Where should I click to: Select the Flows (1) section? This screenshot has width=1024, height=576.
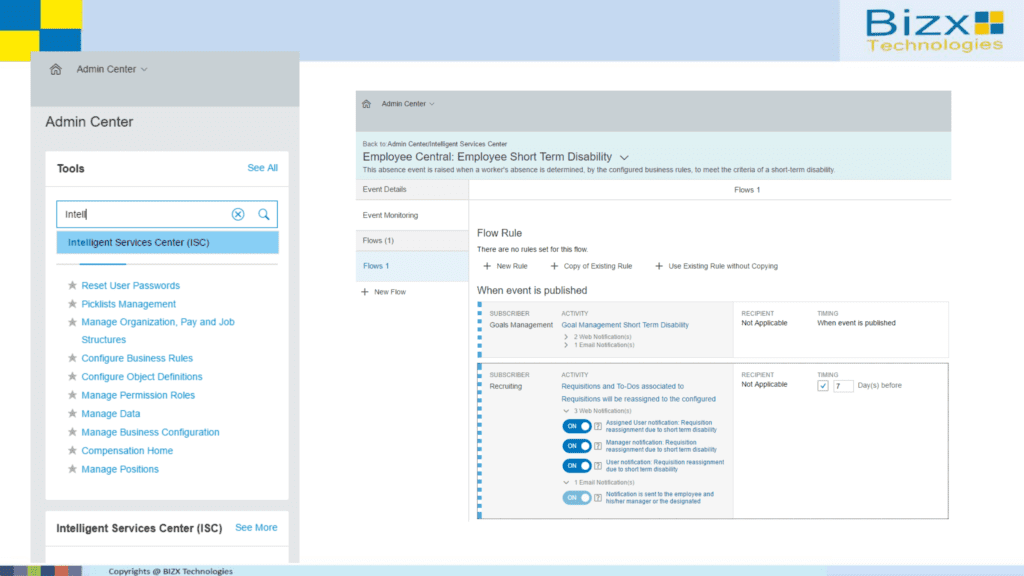412,240
